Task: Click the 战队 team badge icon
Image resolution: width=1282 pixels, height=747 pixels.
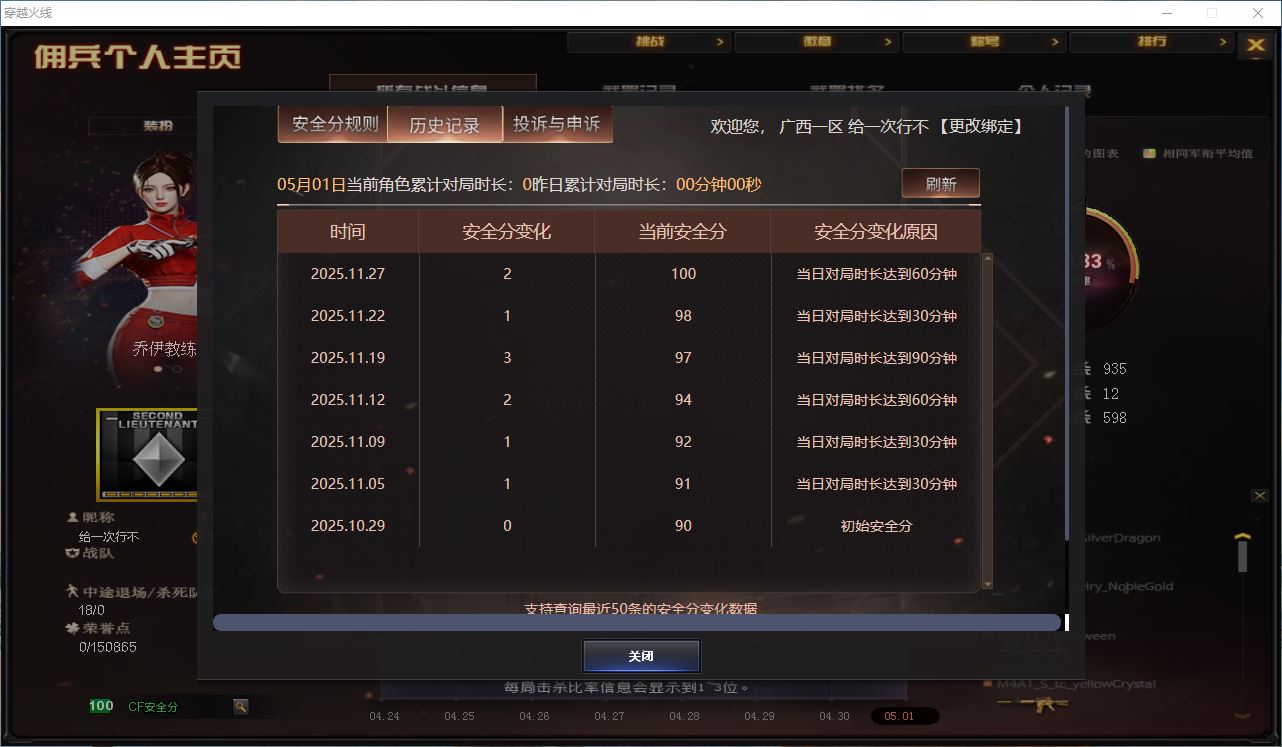Action: click(x=72, y=552)
